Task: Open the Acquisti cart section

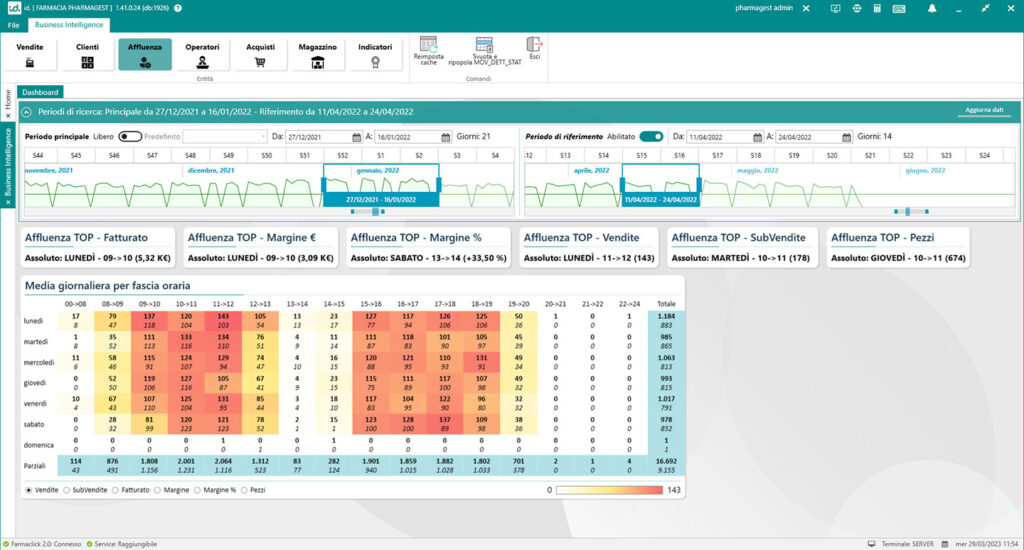Action: [260, 55]
